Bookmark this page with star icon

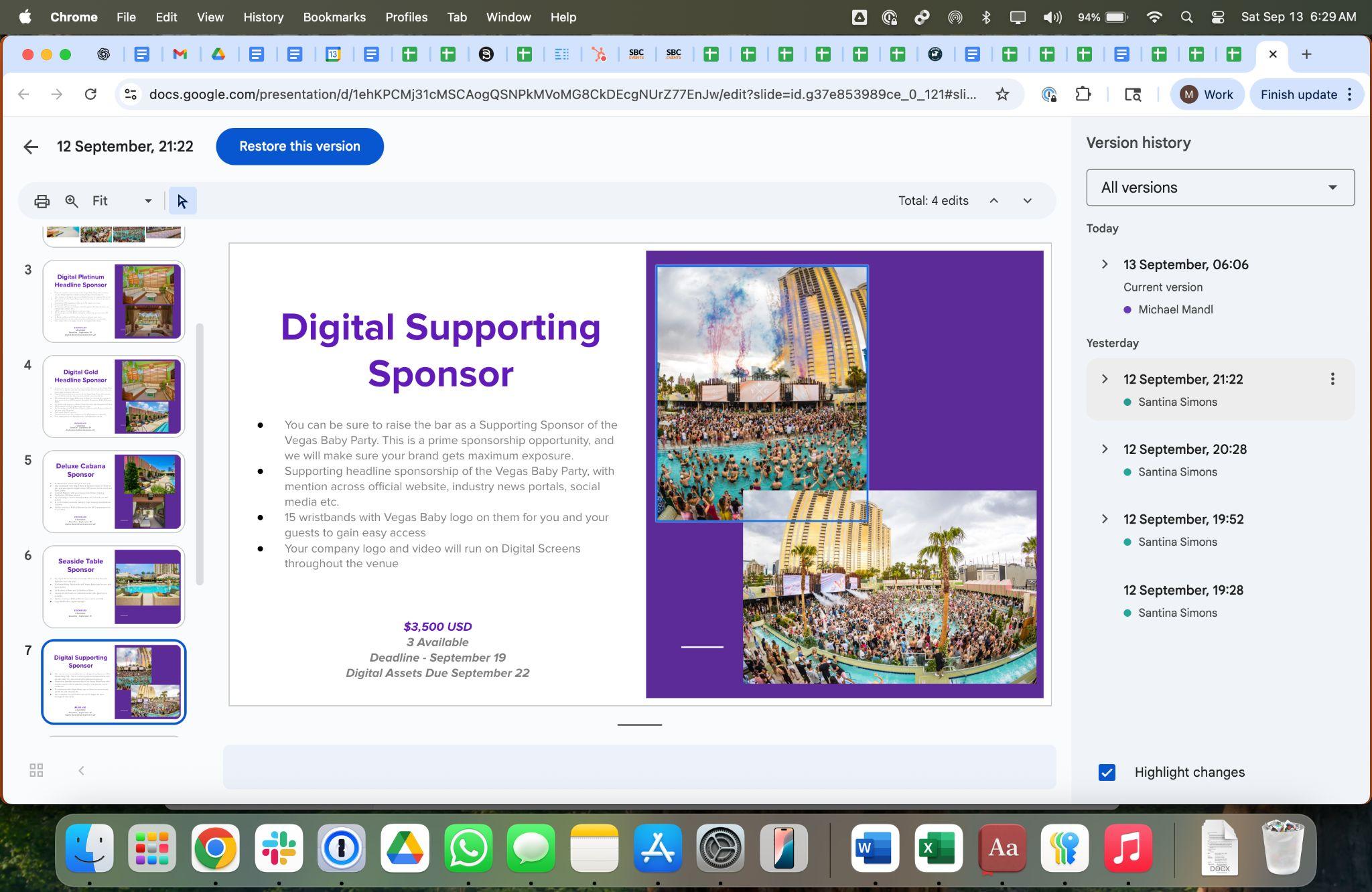tap(1002, 94)
